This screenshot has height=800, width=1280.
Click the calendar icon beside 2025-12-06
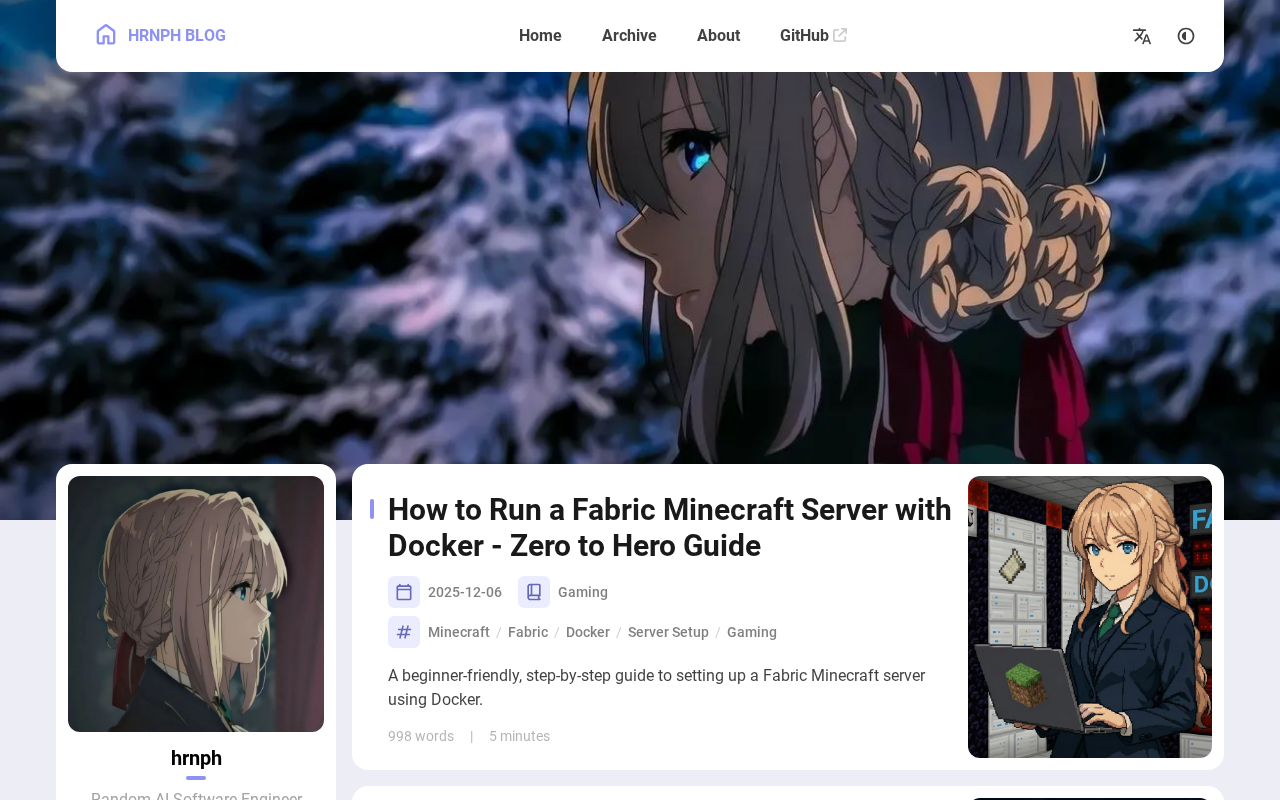[404, 592]
